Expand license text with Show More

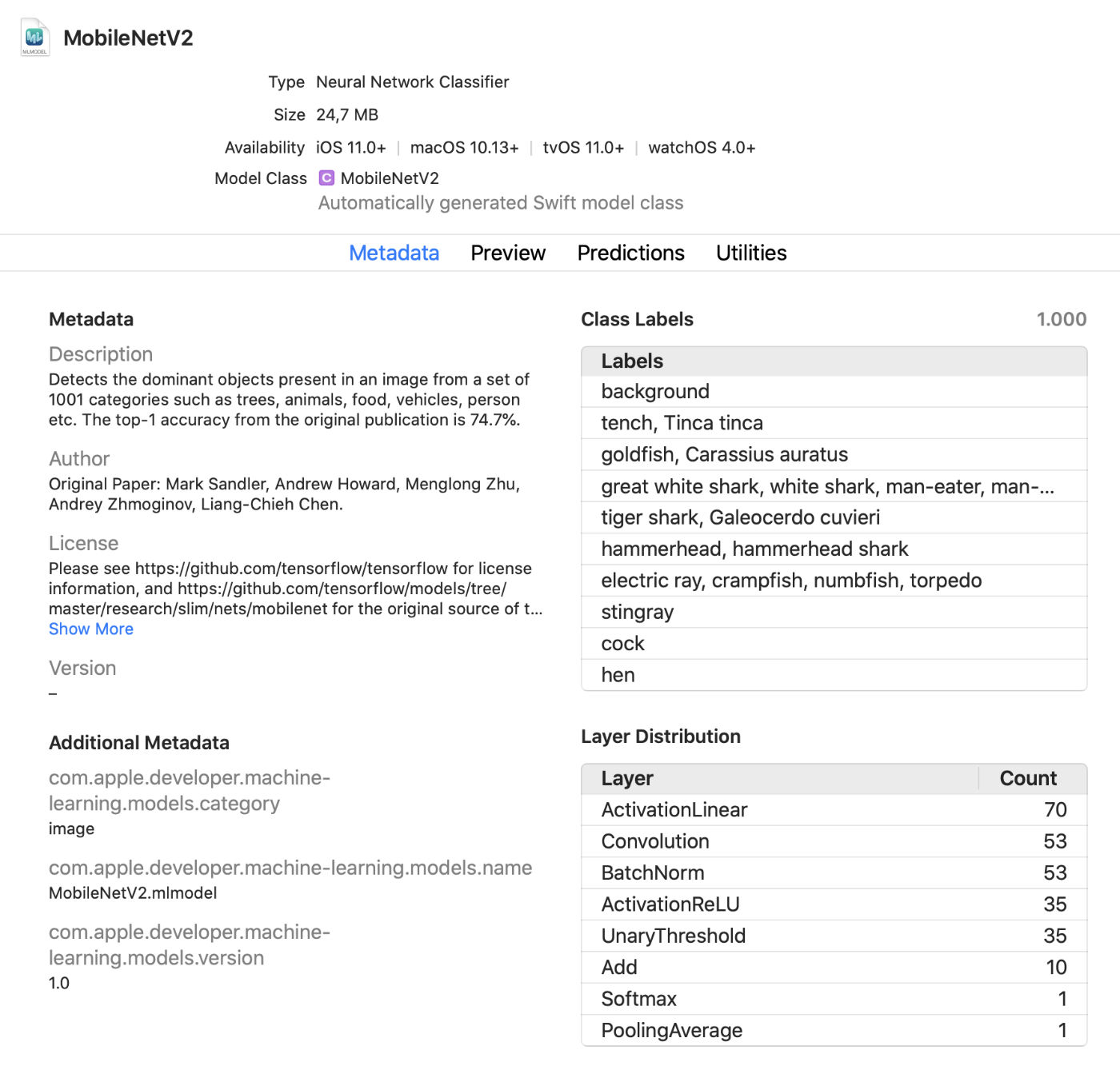pos(91,629)
